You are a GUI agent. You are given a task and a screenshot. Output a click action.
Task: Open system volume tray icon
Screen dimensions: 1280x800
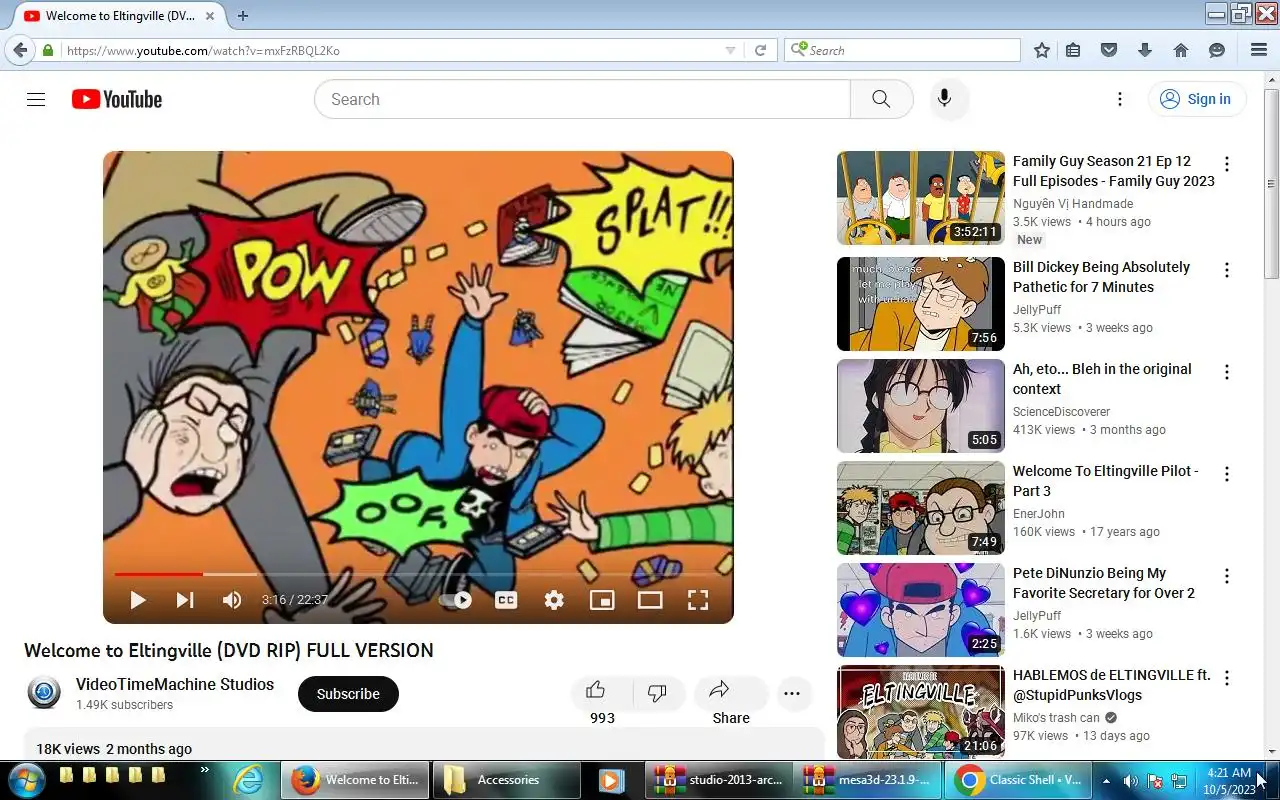click(1131, 780)
